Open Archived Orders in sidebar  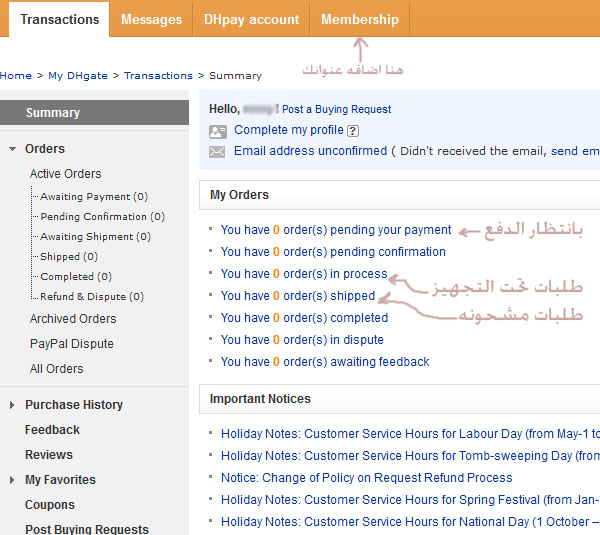[x=73, y=319]
